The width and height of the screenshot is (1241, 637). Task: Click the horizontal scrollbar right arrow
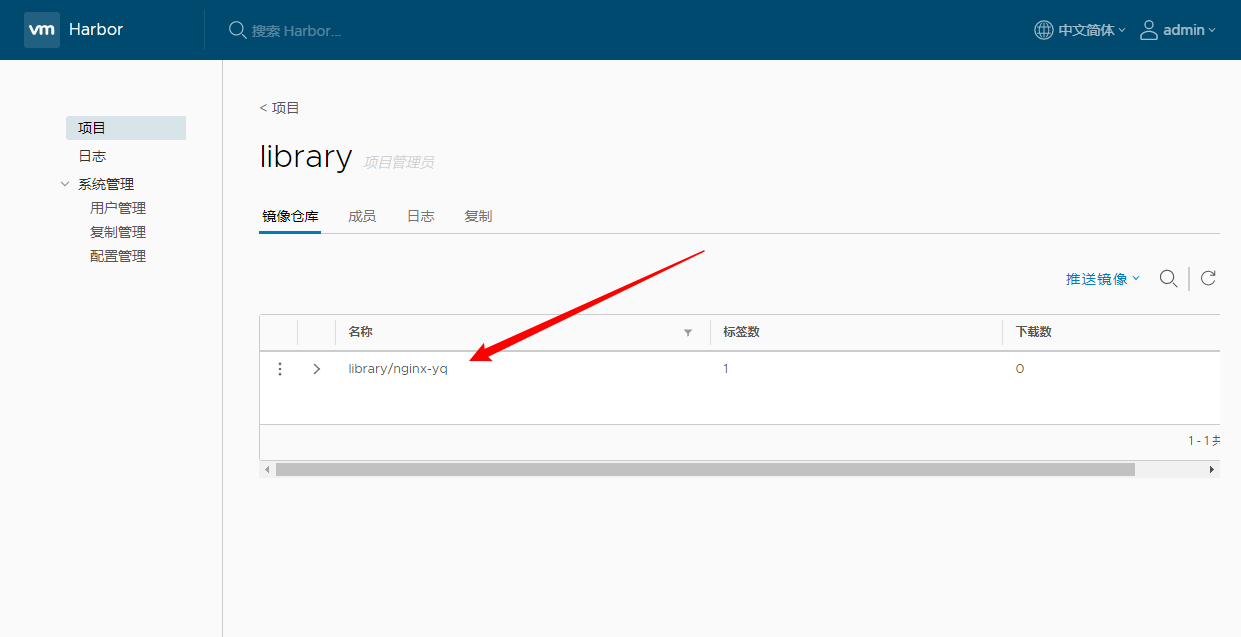[1211, 469]
